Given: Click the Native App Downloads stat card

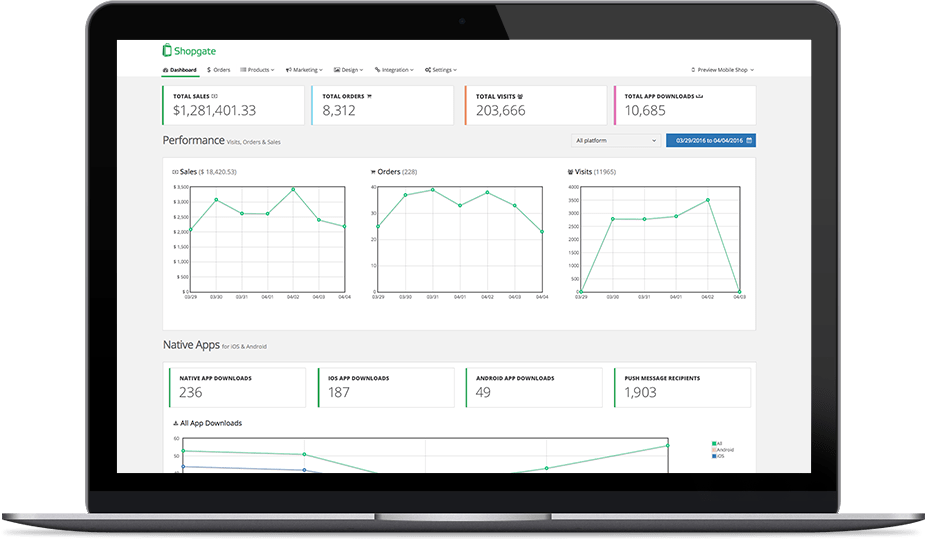Looking at the screenshot, I should tap(235, 387).
